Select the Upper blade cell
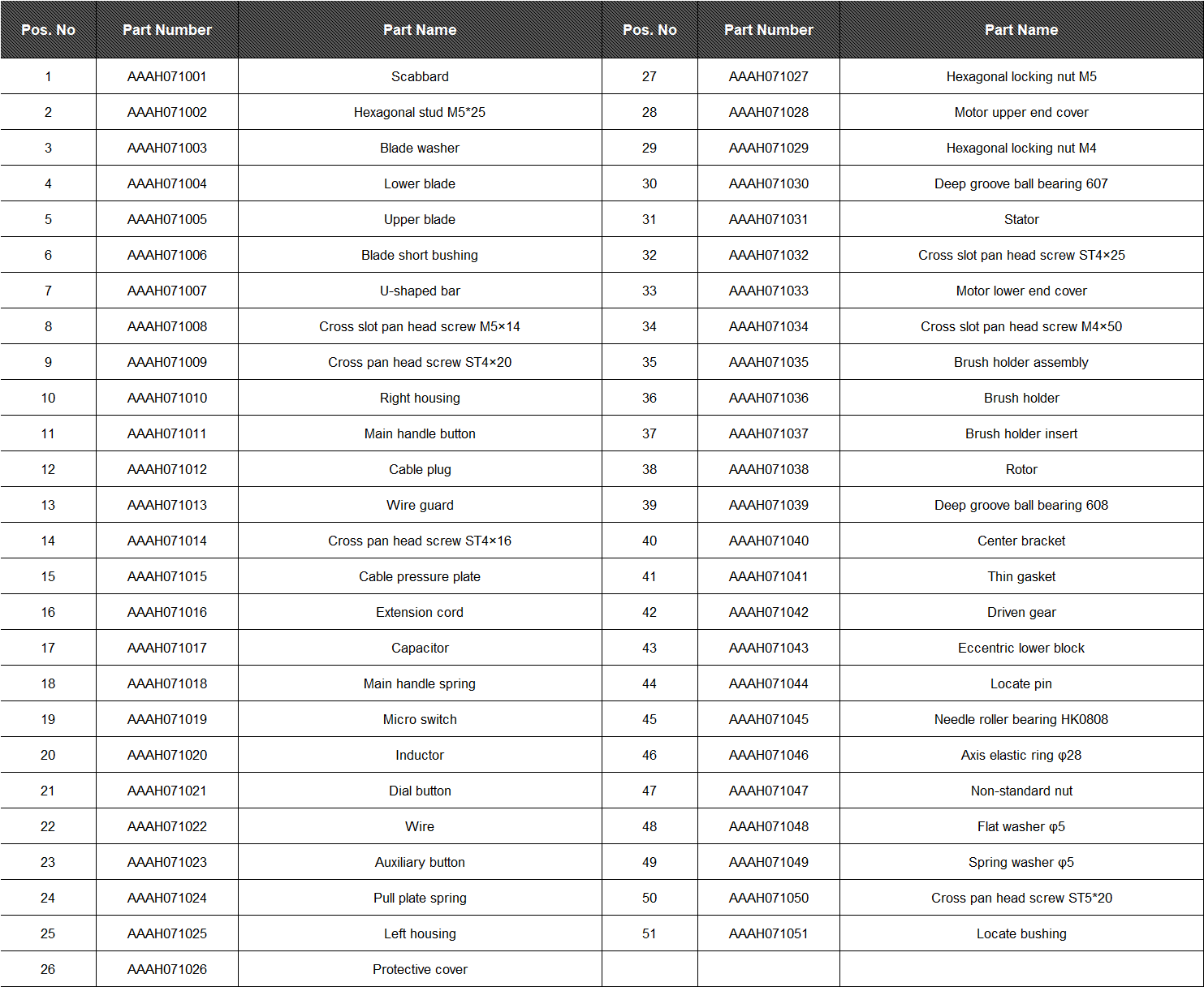Image resolution: width=1204 pixels, height=987 pixels. [420, 219]
